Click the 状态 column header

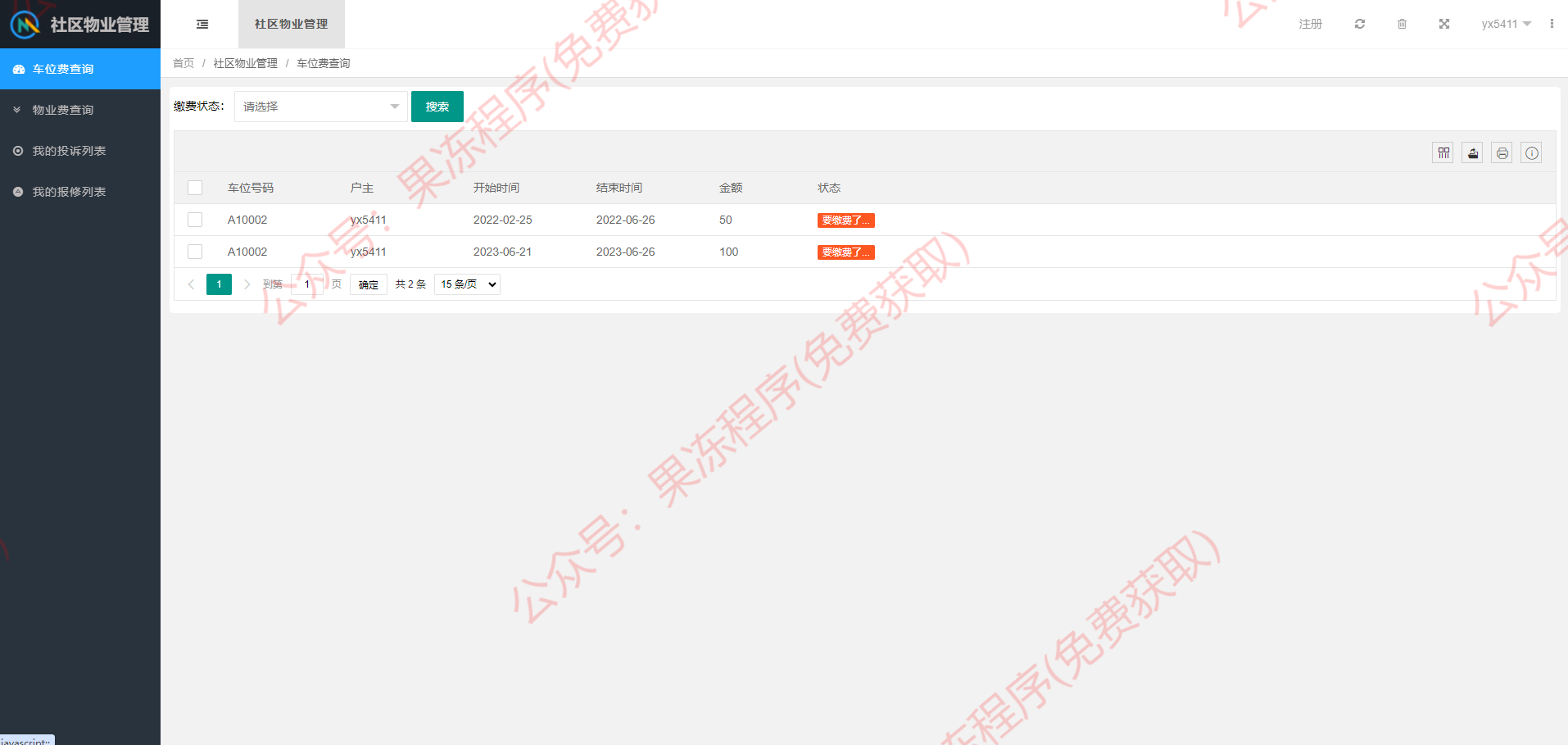point(829,188)
